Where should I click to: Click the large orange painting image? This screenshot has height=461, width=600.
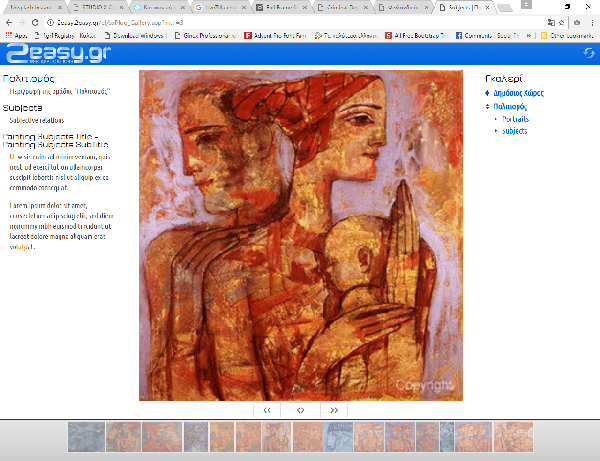point(301,235)
